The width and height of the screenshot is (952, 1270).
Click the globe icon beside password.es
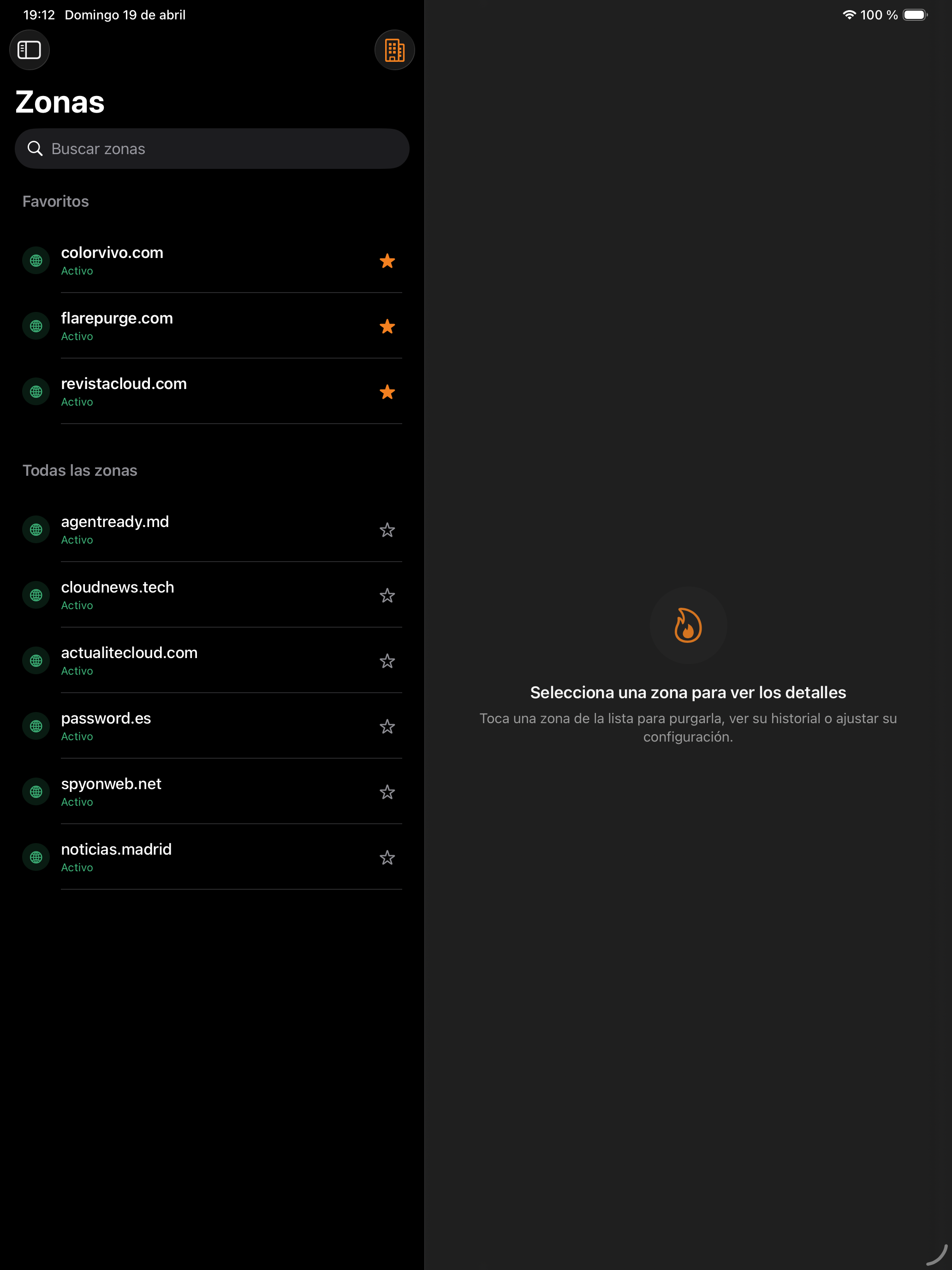36,726
